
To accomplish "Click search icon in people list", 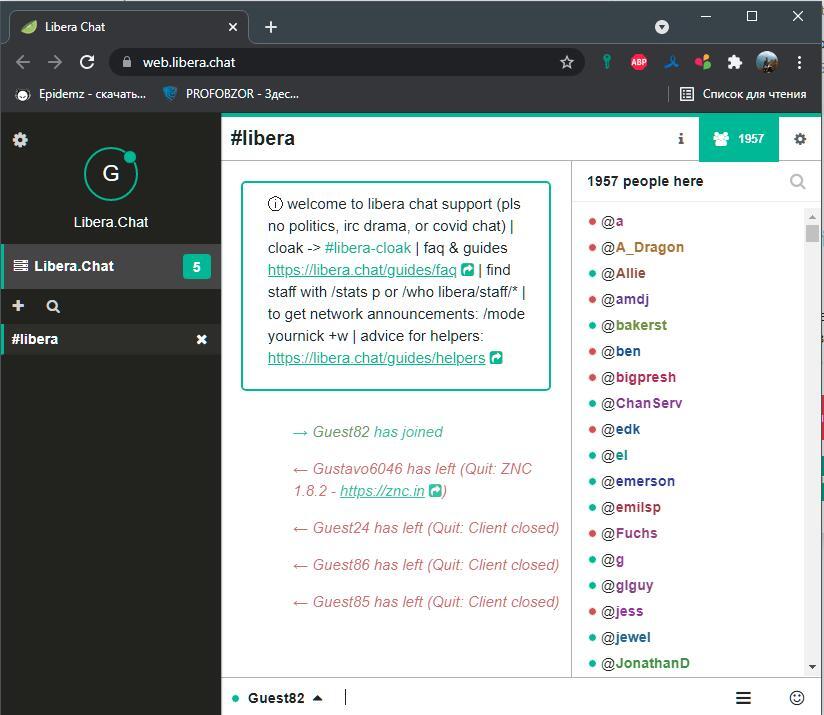I will tap(797, 181).
